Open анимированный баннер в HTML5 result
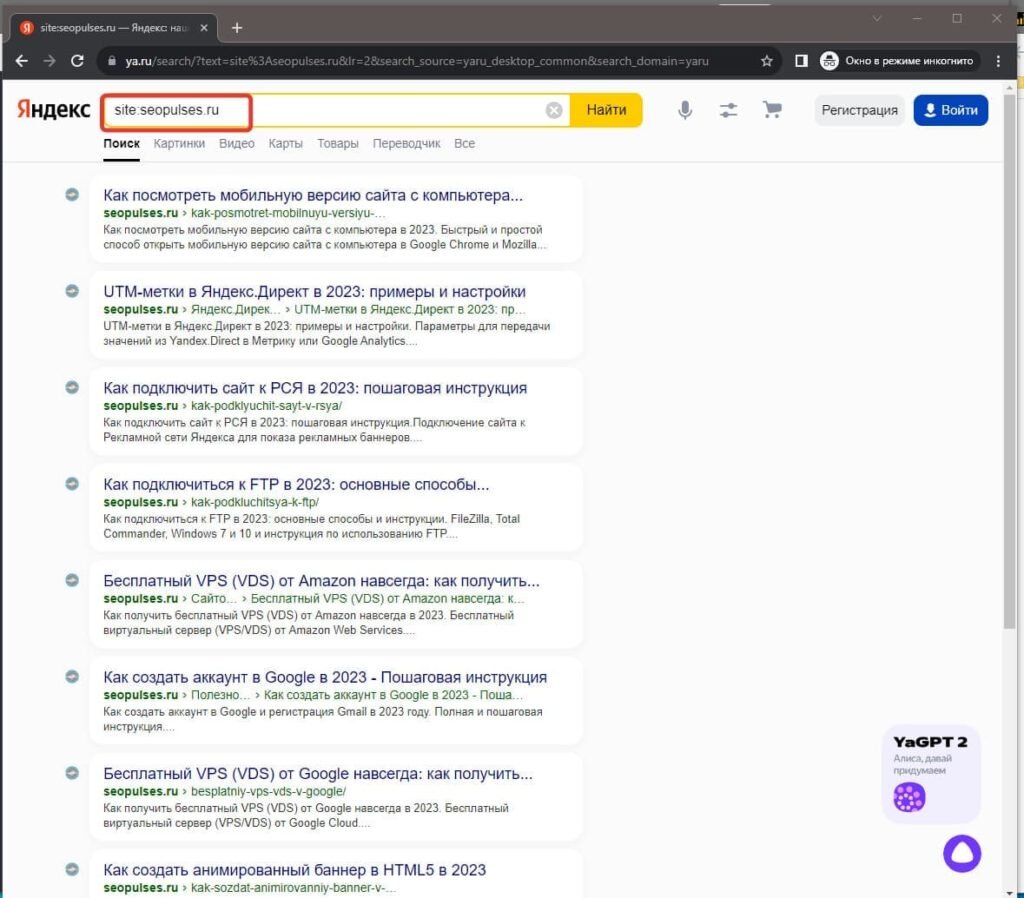 point(295,870)
